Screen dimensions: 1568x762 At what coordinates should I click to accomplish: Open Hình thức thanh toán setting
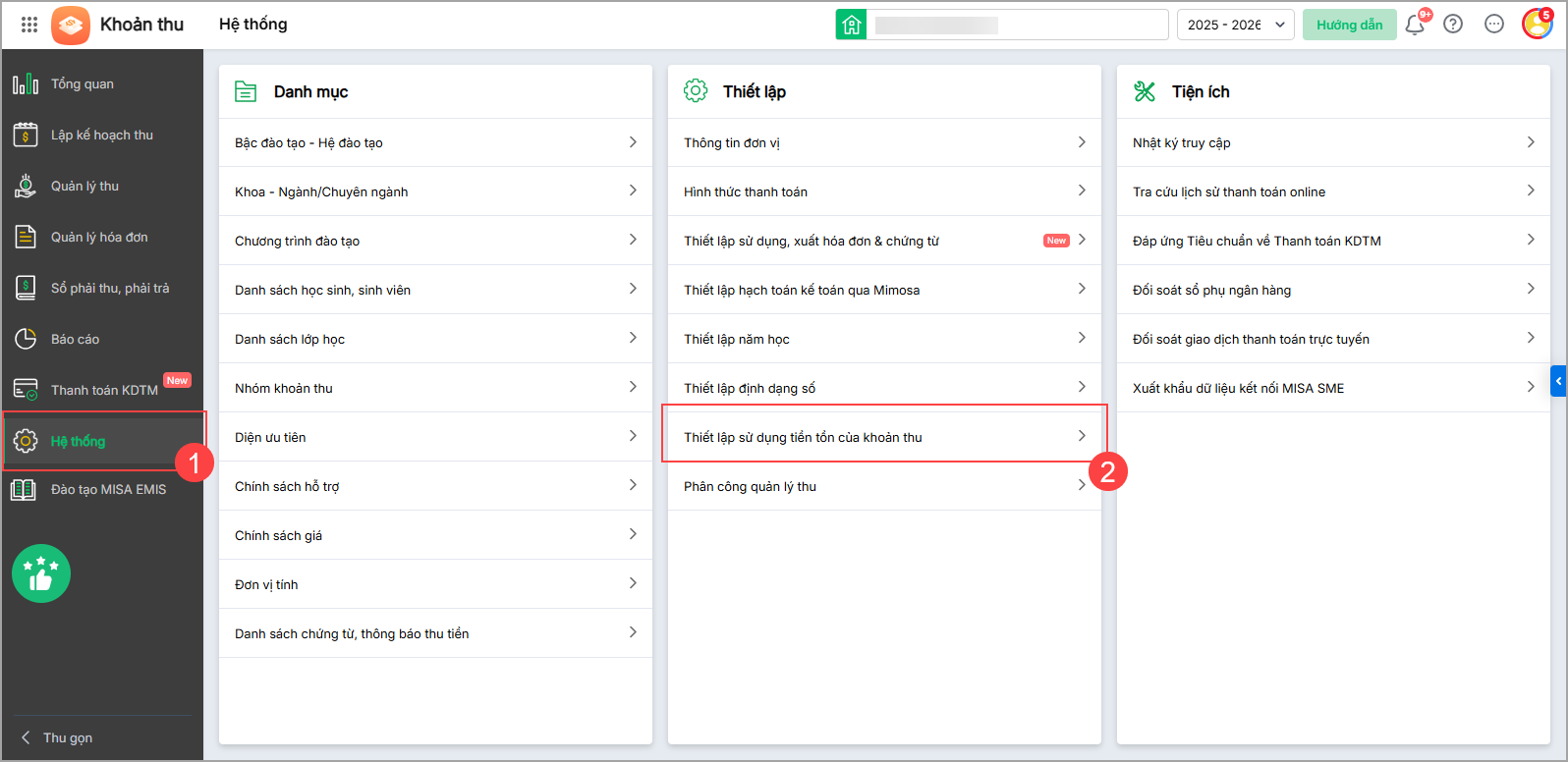pos(884,191)
